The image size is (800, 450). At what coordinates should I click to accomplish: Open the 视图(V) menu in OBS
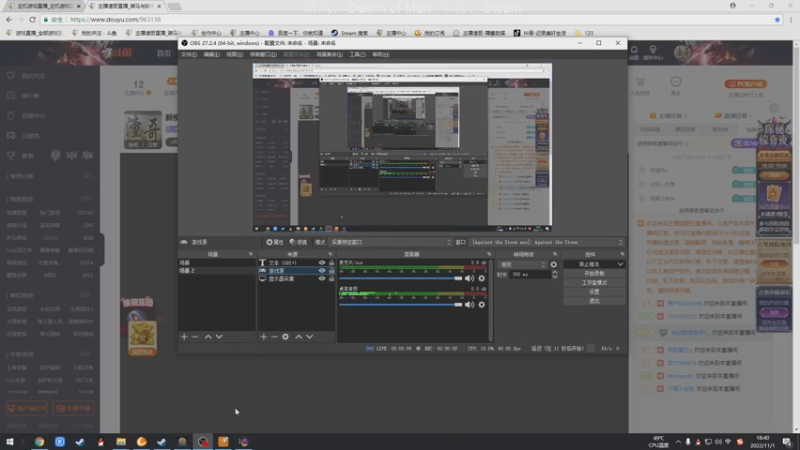(x=235, y=55)
